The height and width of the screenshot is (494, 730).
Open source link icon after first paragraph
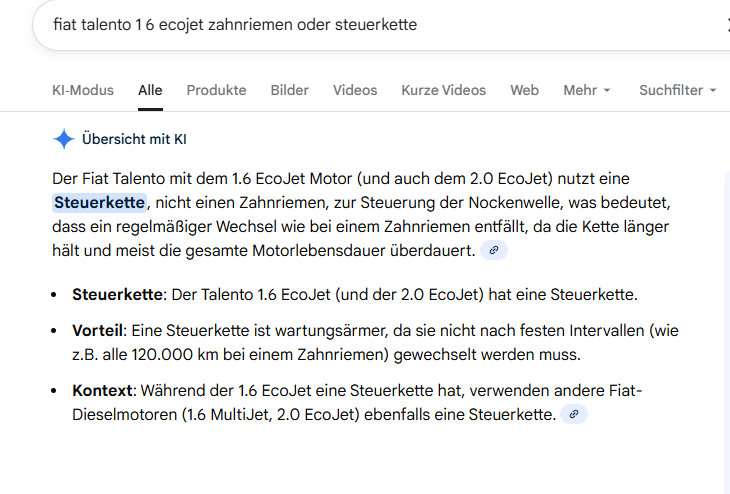[x=494, y=250]
